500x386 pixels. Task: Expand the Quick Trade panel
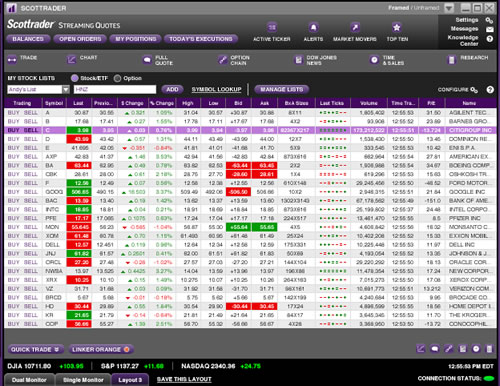(x=36, y=349)
